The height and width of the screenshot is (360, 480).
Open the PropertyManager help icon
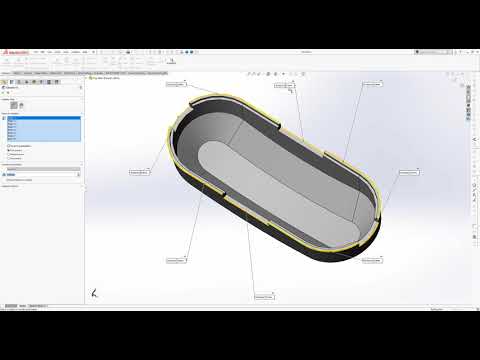click(x=81, y=87)
